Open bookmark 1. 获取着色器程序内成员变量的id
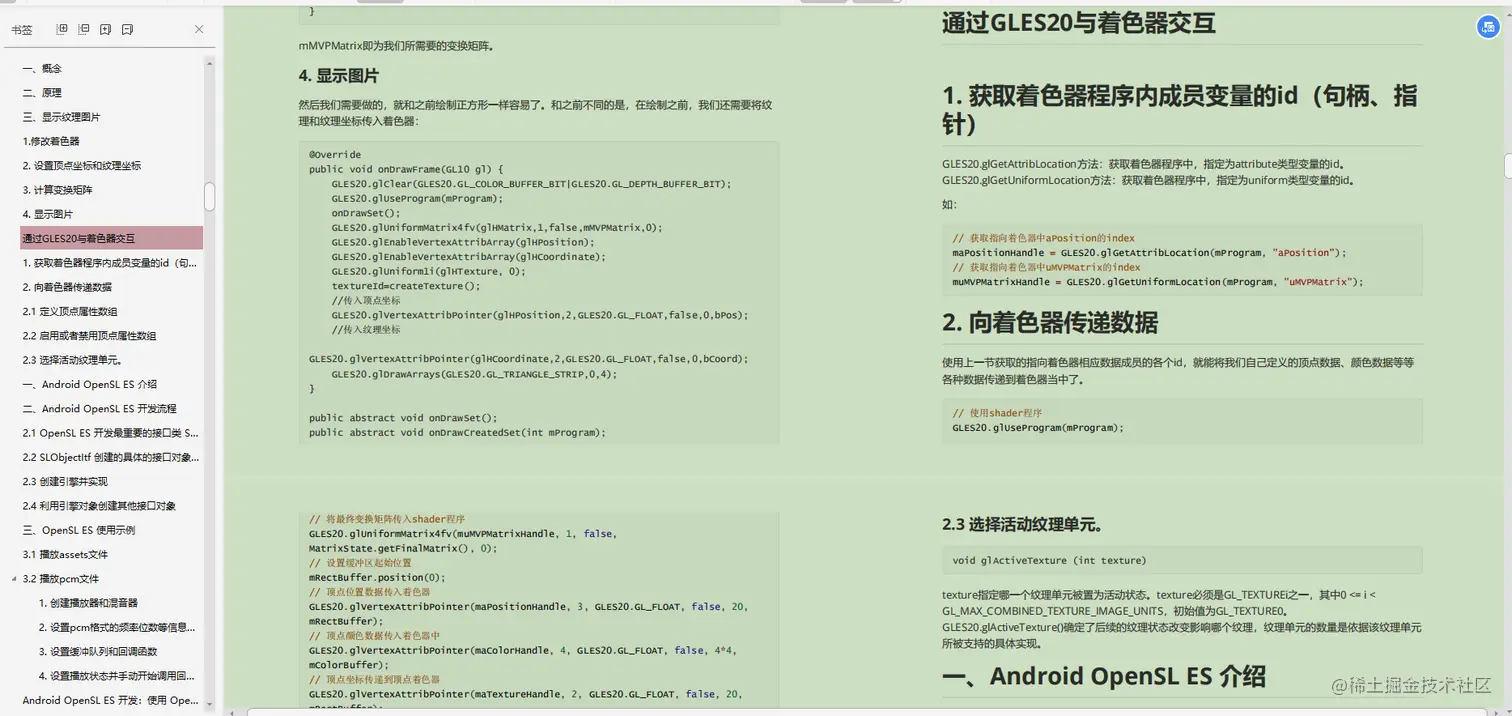The image size is (1512, 716). (110, 263)
